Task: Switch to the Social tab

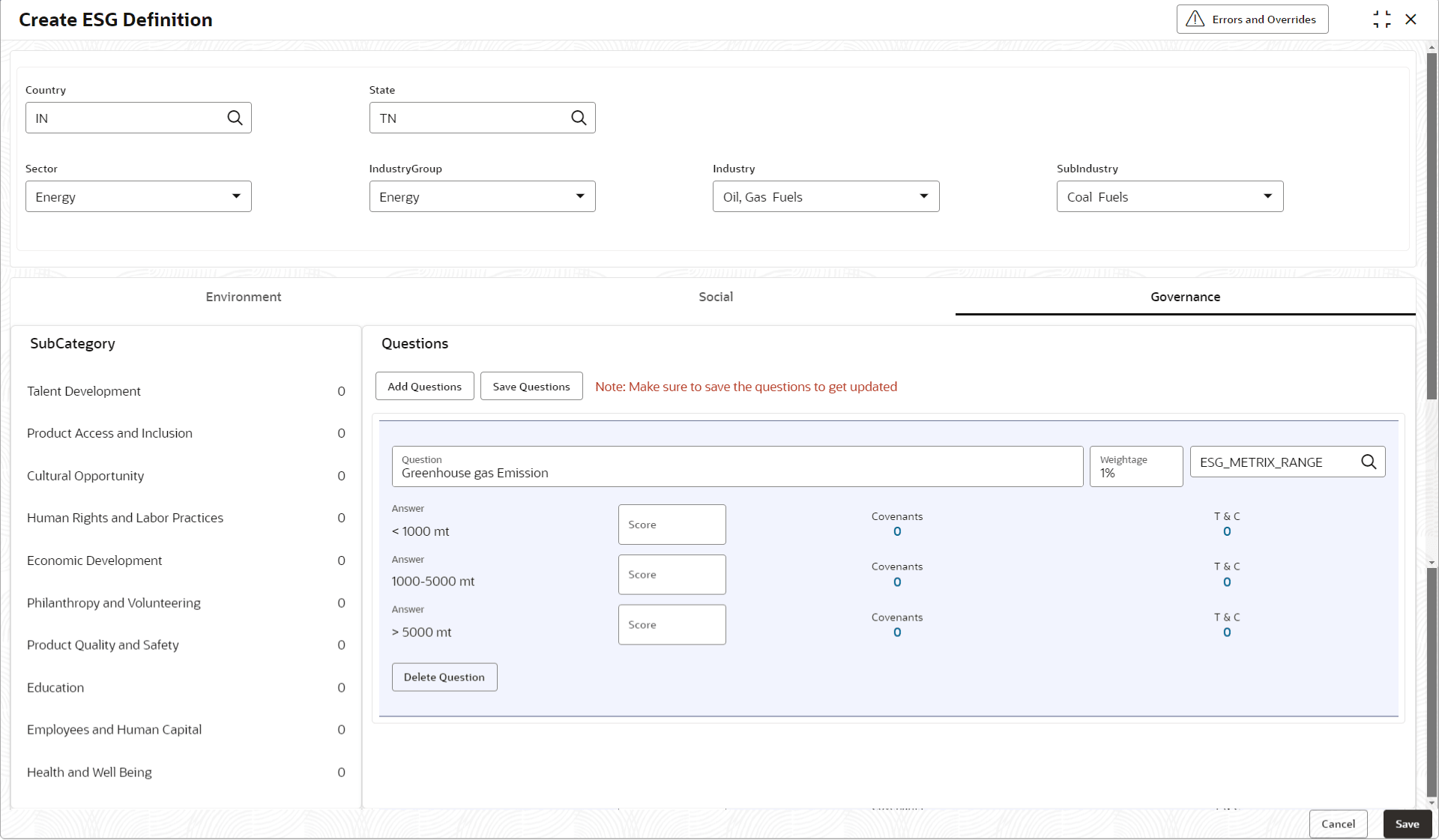Action: click(x=716, y=297)
